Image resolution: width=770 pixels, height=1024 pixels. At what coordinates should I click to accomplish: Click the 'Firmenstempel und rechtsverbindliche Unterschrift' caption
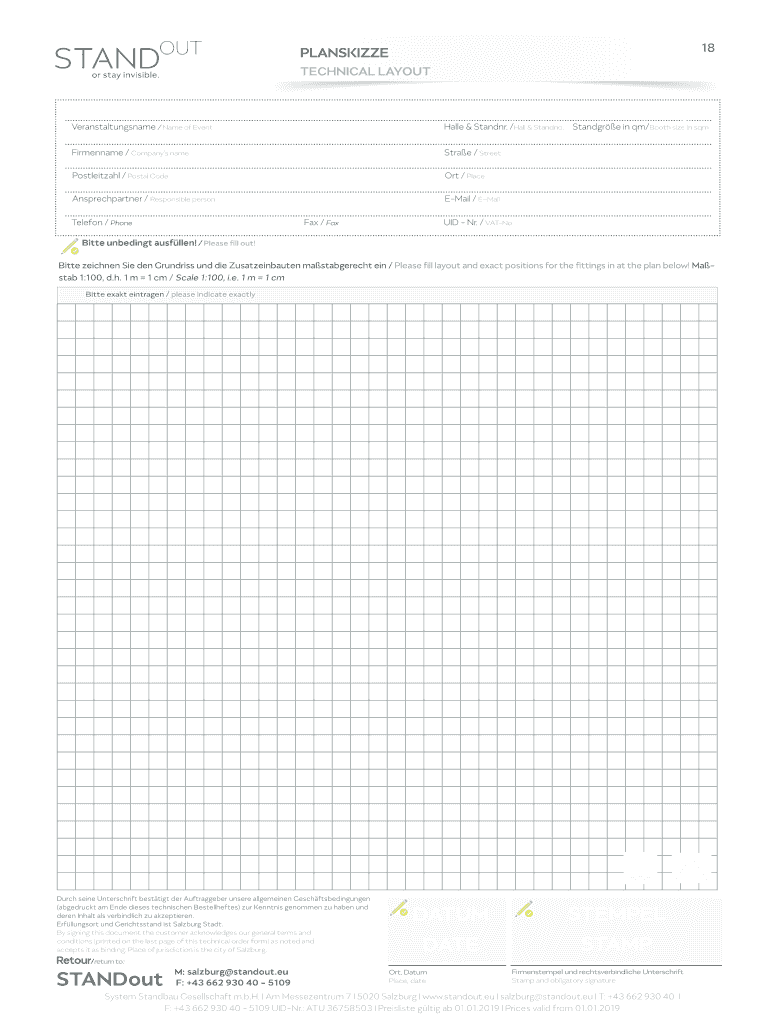(x=597, y=972)
